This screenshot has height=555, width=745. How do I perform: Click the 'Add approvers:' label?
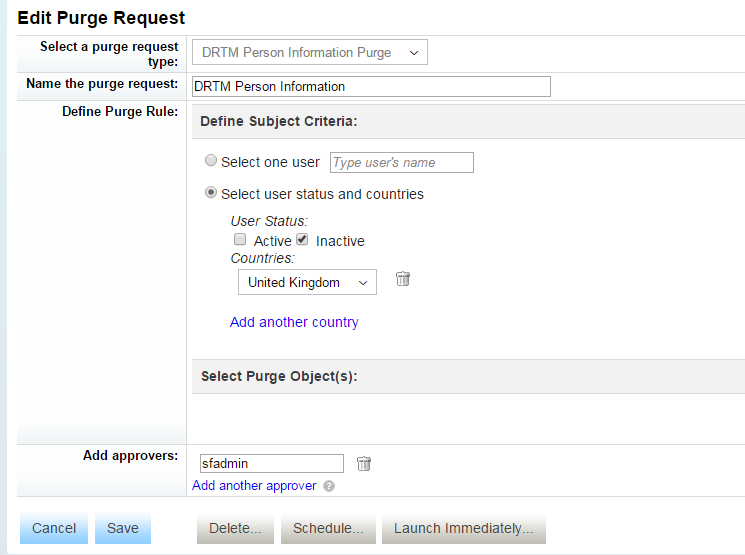tap(131, 455)
